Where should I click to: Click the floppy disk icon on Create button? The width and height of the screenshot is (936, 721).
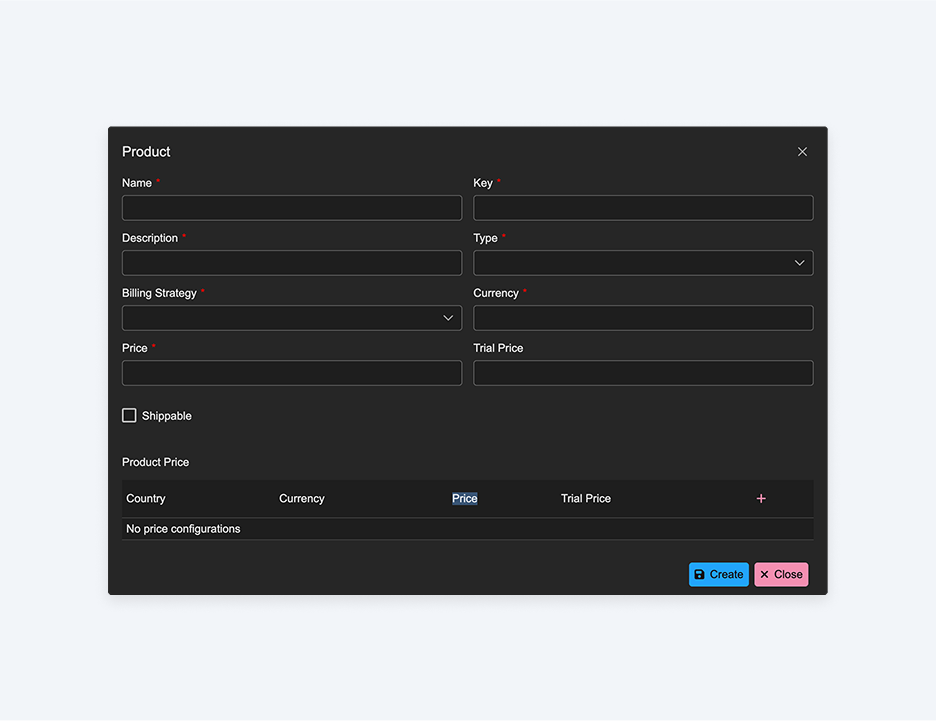click(x=699, y=575)
